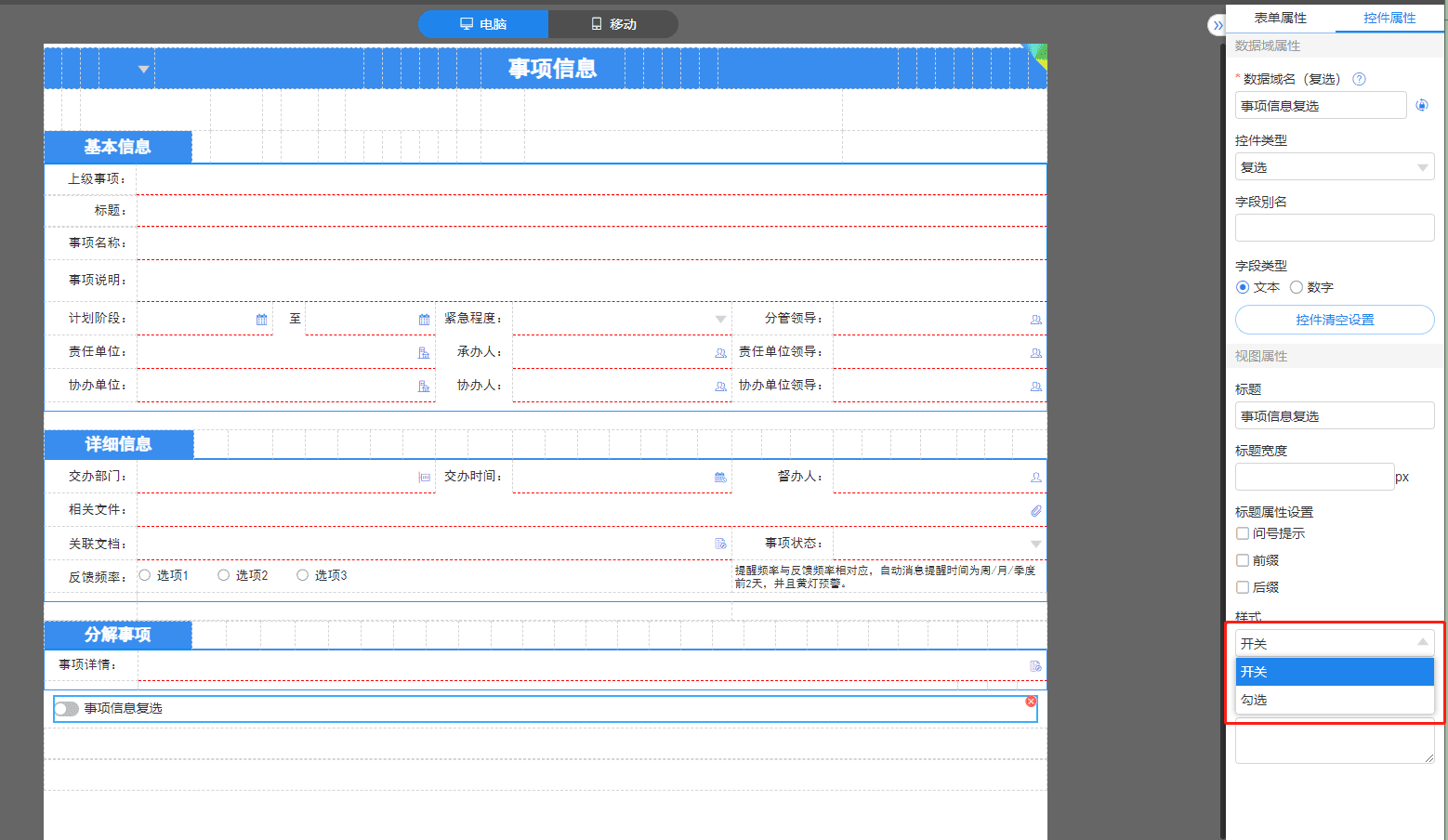Switch to the 移动 view tab

(x=613, y=24)
